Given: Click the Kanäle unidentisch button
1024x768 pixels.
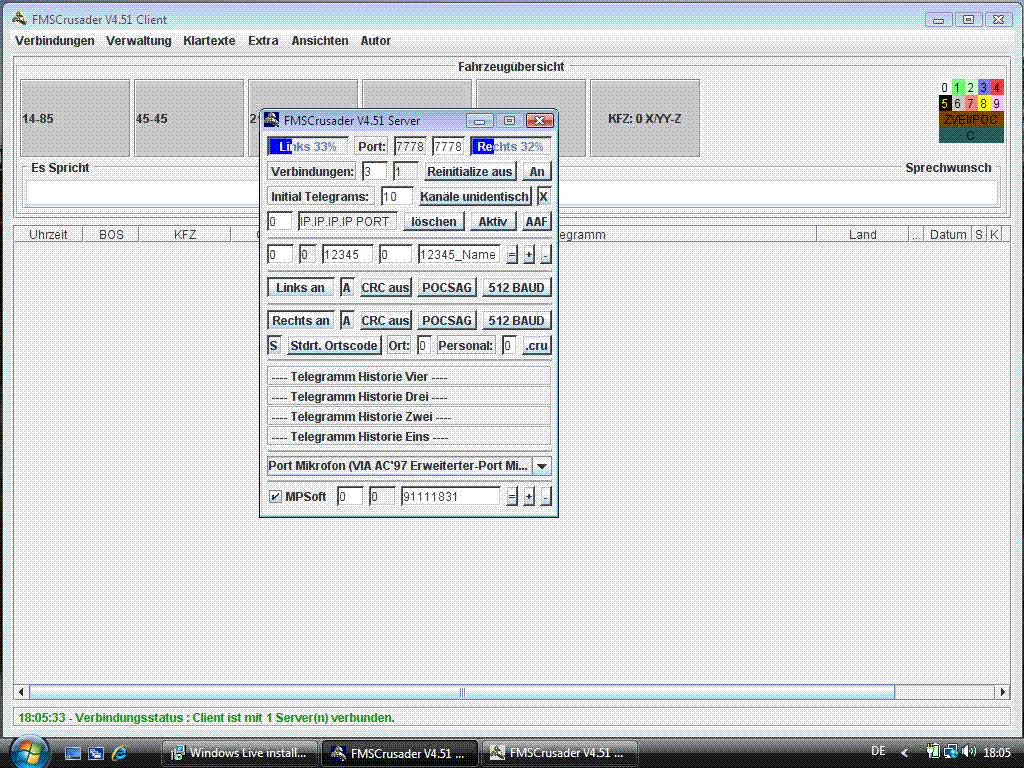Looking at the screenshot, I should pos(475,197).
